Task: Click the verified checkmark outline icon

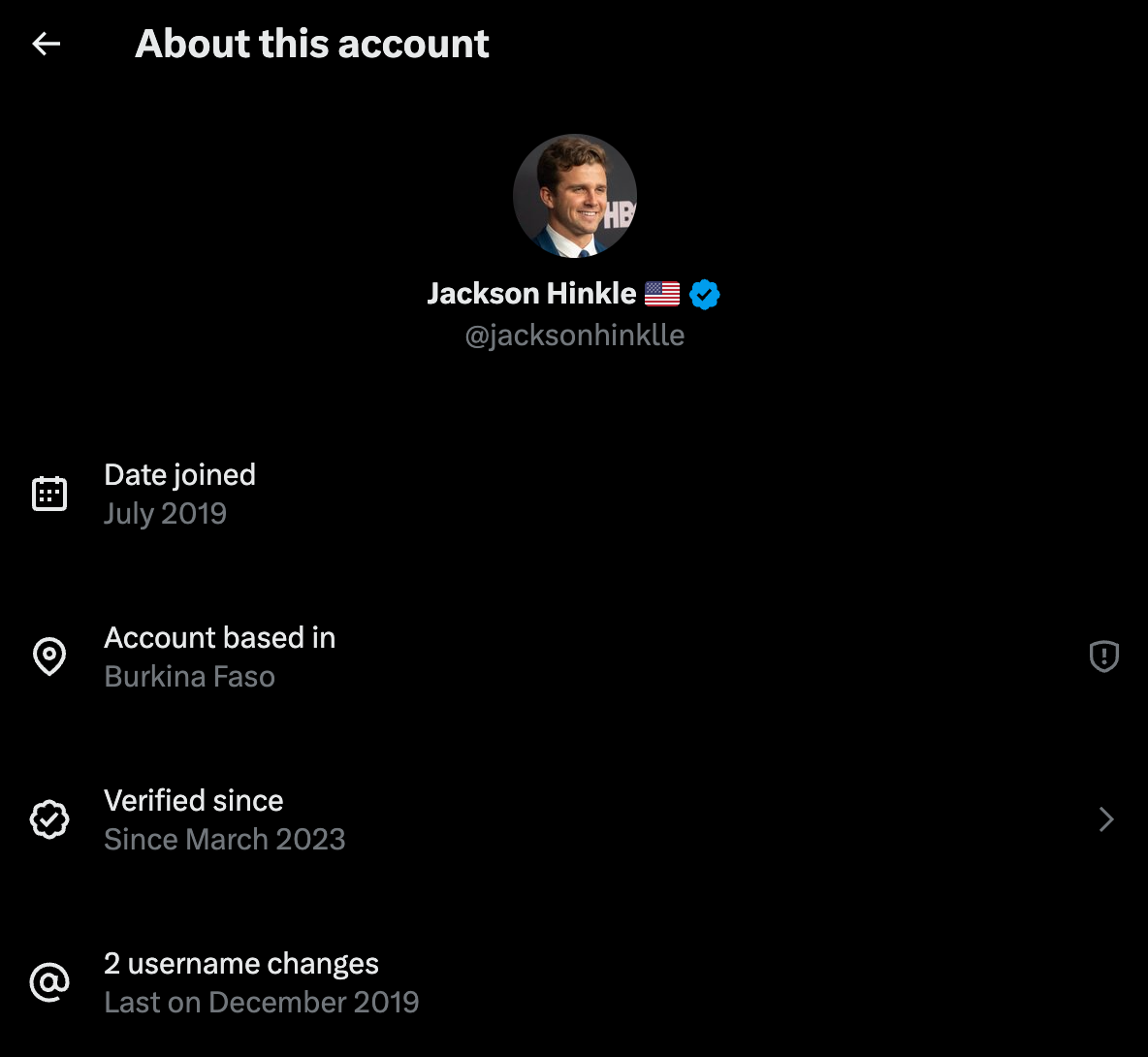Action: coord(49,819)
